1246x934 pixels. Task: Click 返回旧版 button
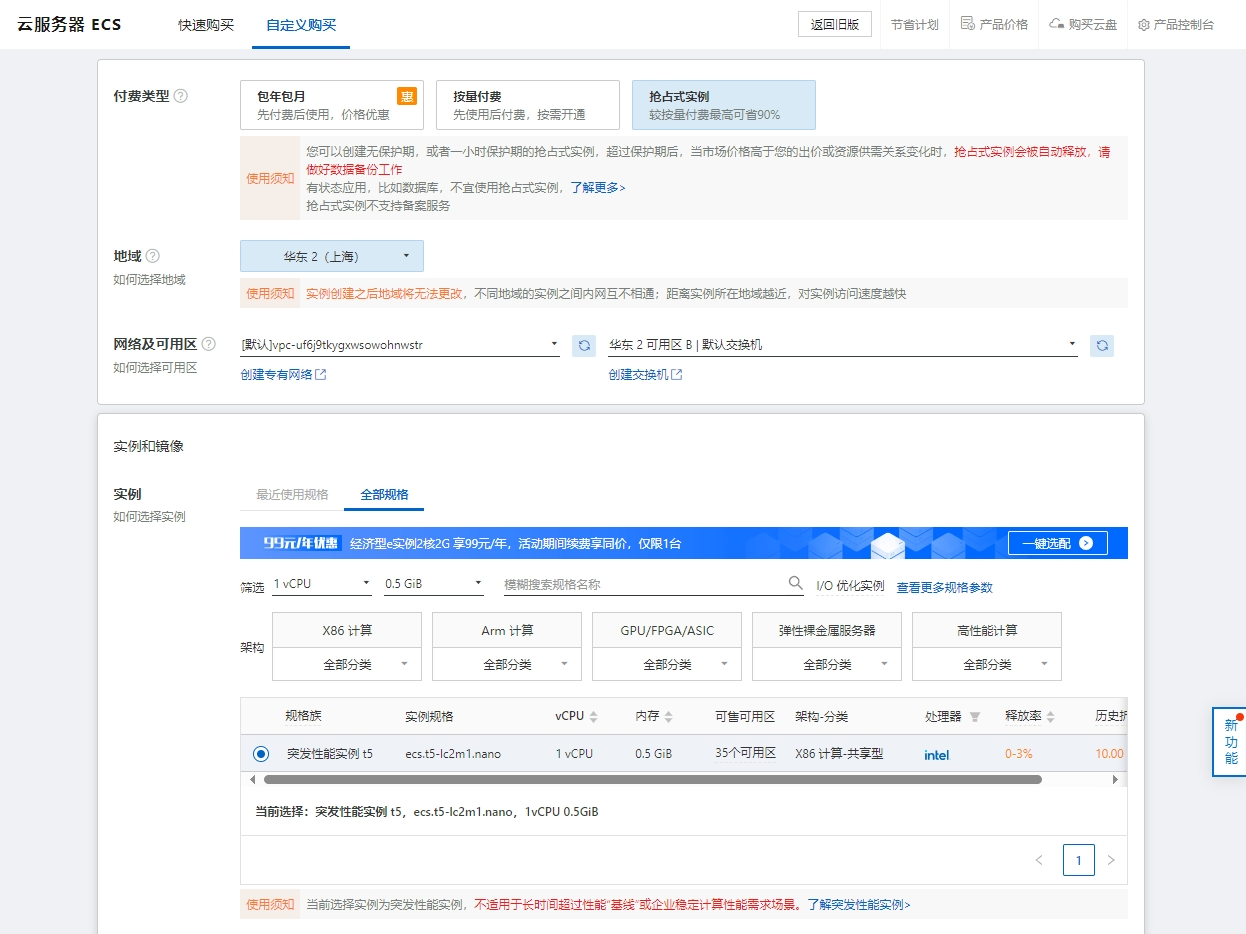coord(834,25)
